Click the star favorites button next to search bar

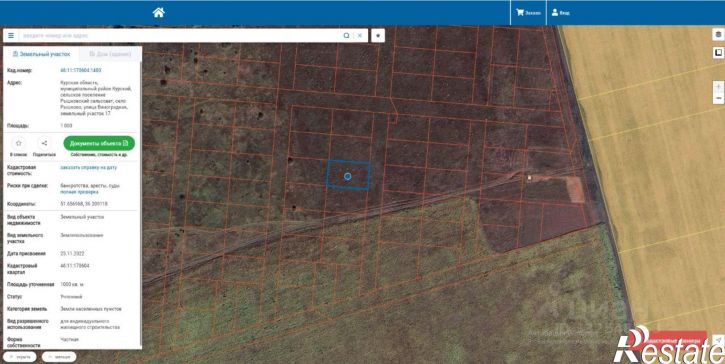coord(378,36)
